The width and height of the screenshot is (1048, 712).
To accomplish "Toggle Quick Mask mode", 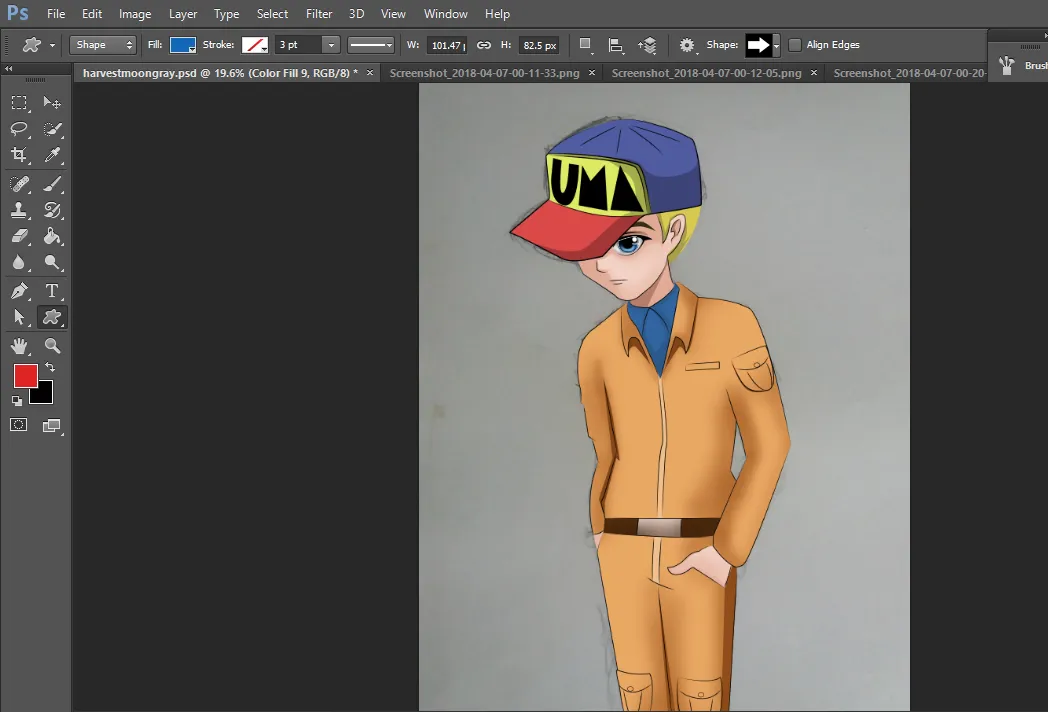I will 19,425.
